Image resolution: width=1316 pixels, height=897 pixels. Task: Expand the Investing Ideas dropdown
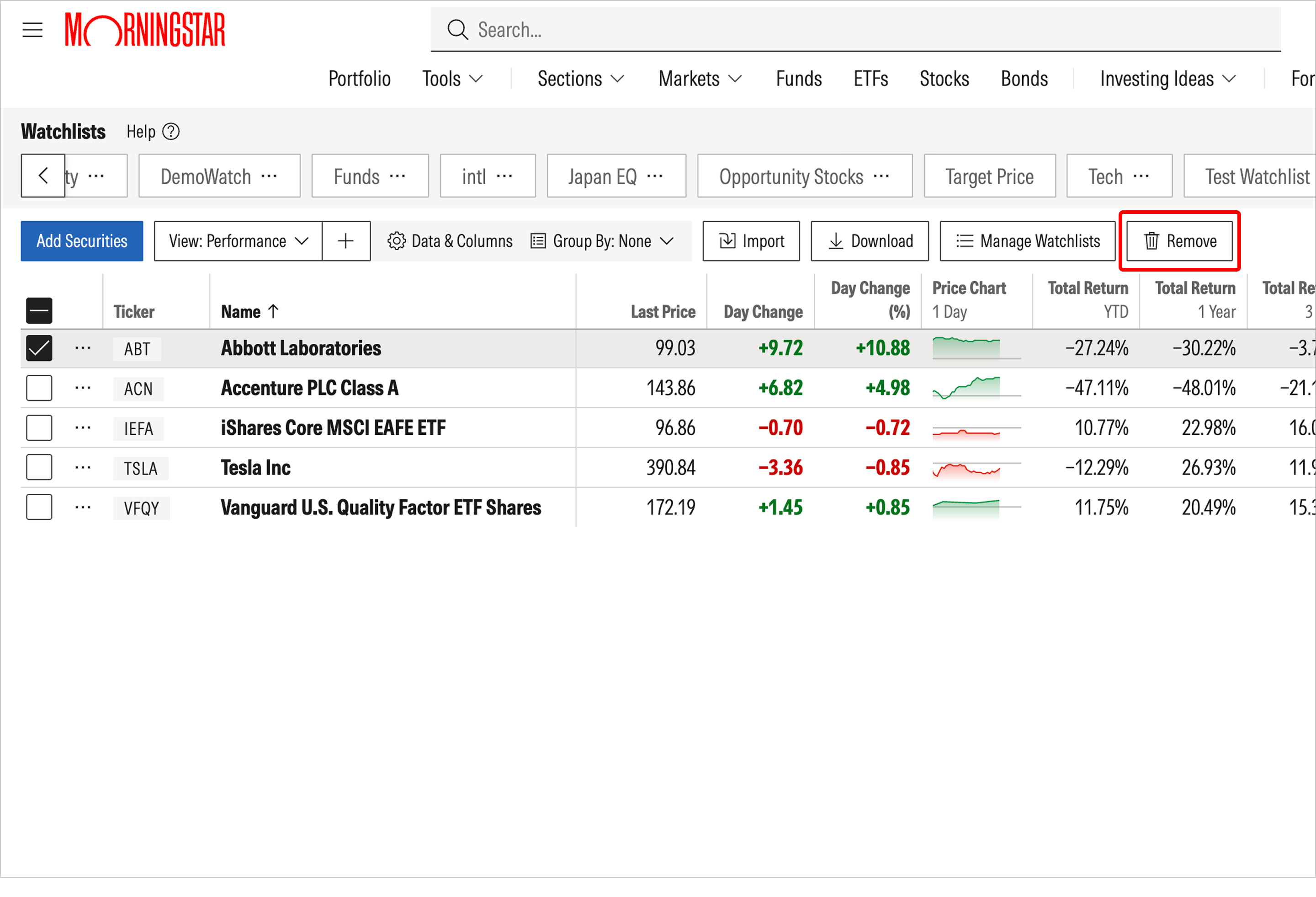point(1167,79)
